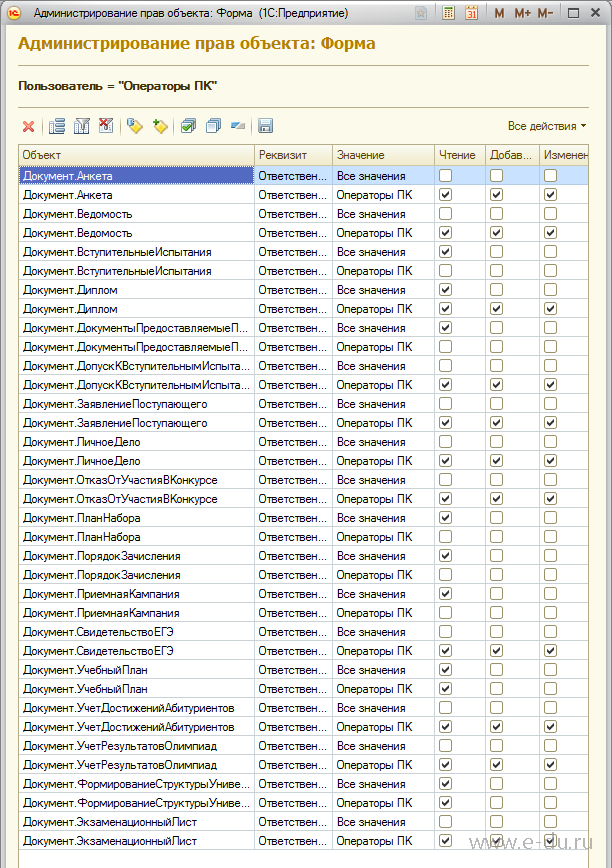Open the Все действия dropdown menu
Image resolution: width=612 pixels, height=868 pixels.
coord(547,126)
